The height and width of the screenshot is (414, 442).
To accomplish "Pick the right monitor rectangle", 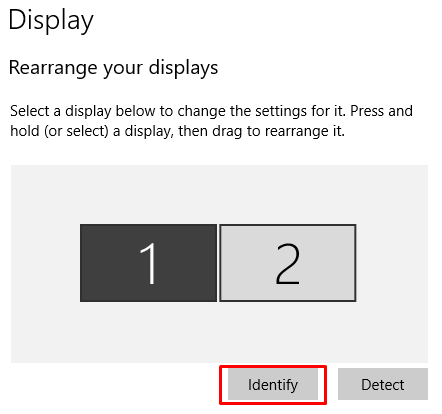I will [x=288, y=263].
